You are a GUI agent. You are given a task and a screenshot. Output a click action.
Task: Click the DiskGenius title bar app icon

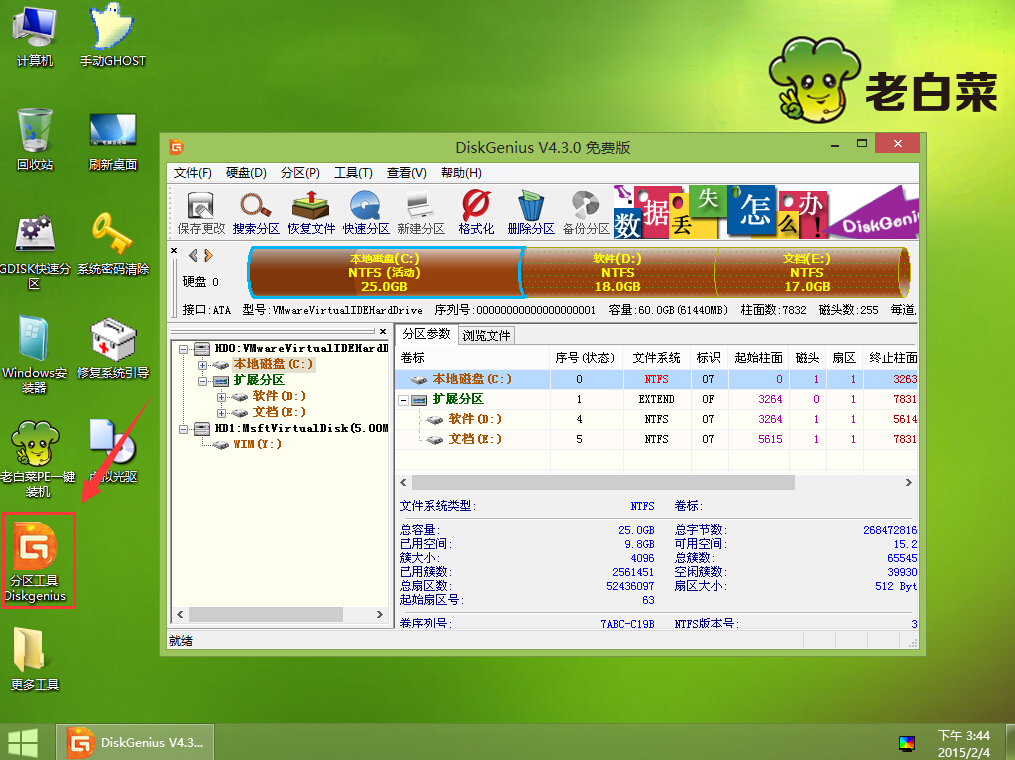coord(177,147)
